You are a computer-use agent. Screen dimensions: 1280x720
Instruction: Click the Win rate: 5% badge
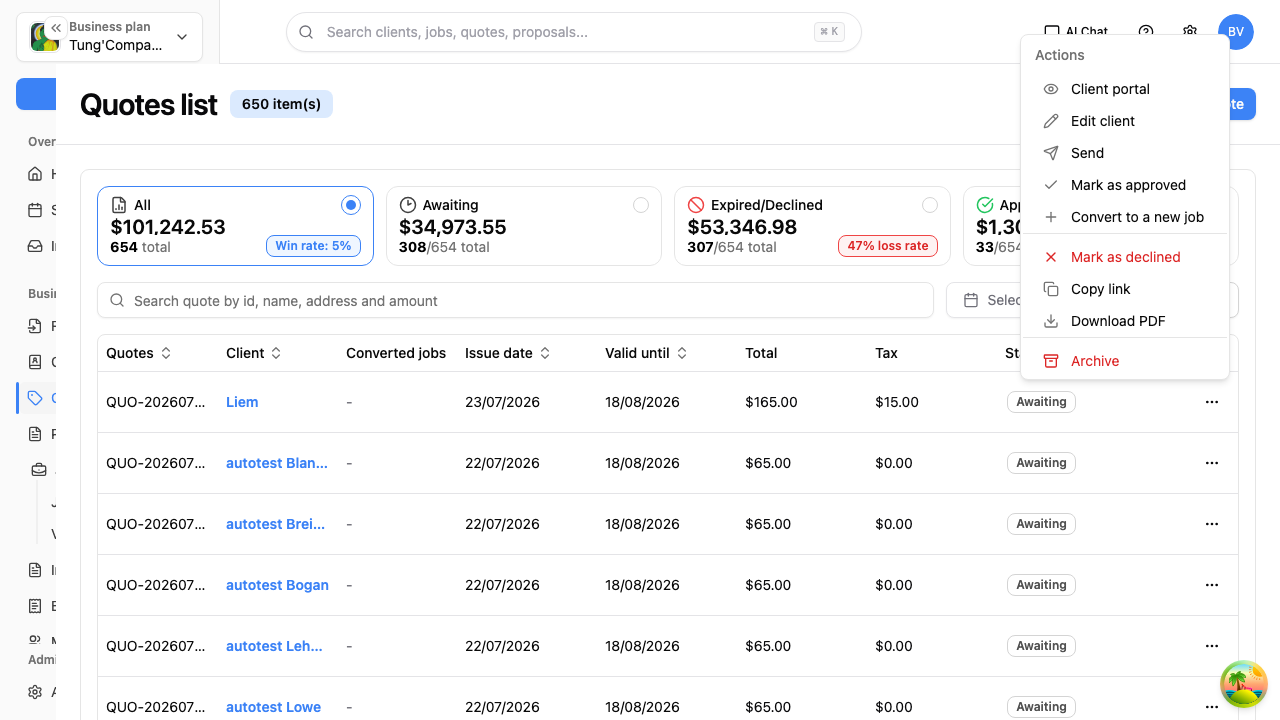[313, 245]
